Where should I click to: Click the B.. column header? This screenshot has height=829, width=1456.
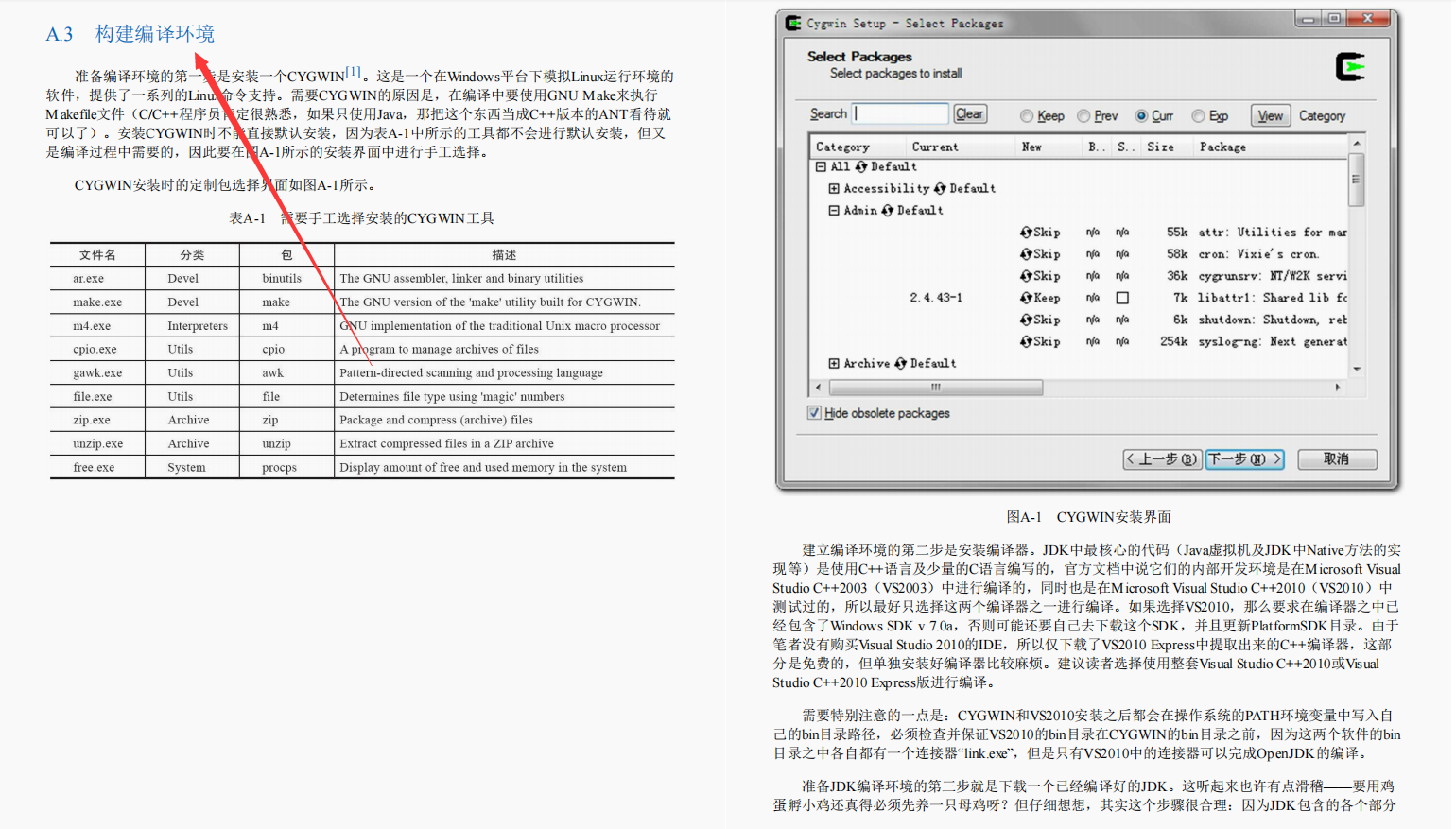(x=1097, y=147)
